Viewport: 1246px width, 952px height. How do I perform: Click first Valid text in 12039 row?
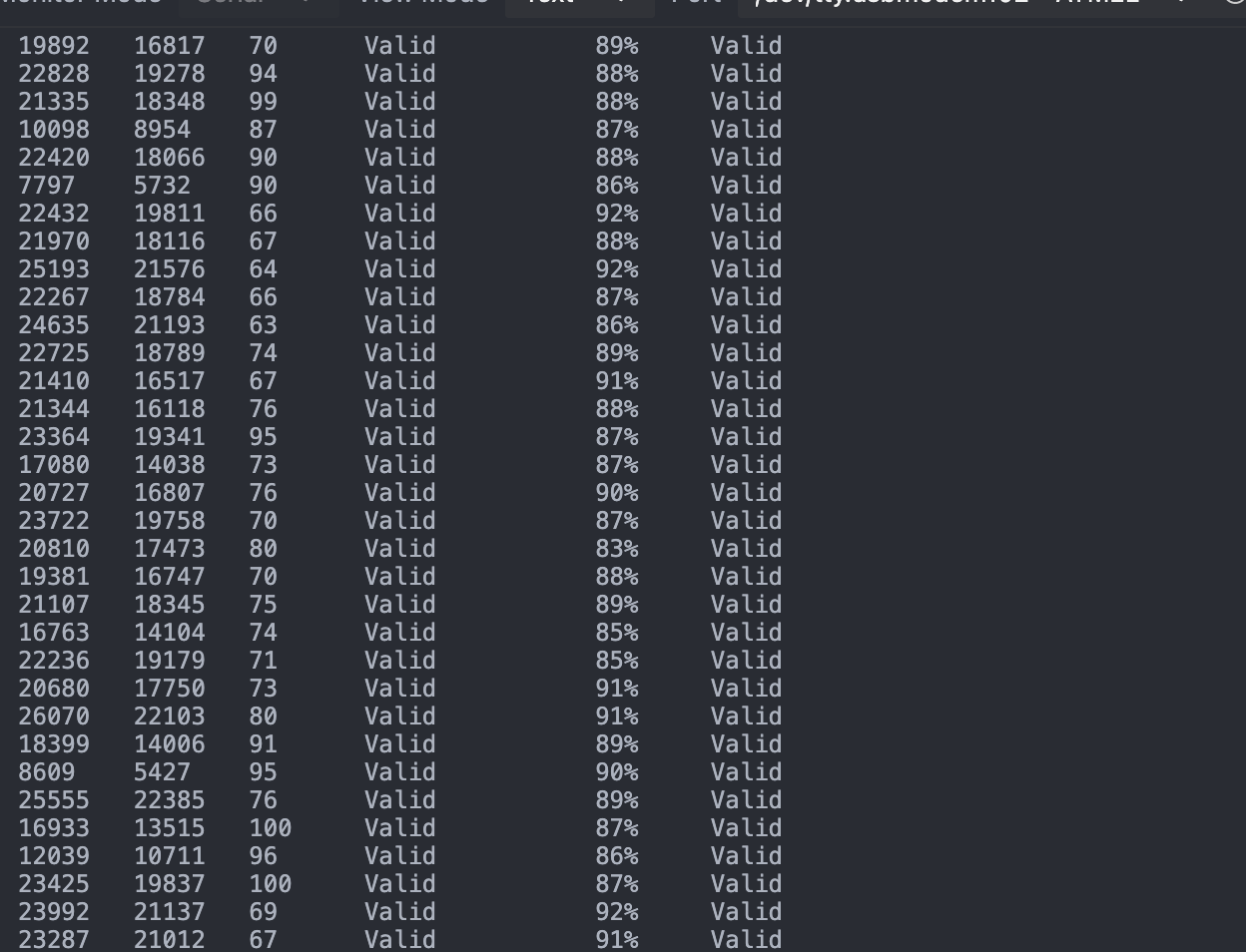click(x=399, y=856)
